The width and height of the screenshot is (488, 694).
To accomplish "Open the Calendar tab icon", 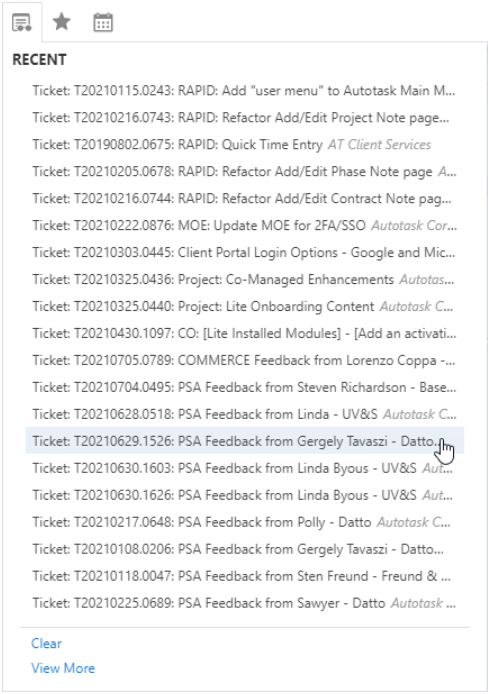I will pos(103,22).
